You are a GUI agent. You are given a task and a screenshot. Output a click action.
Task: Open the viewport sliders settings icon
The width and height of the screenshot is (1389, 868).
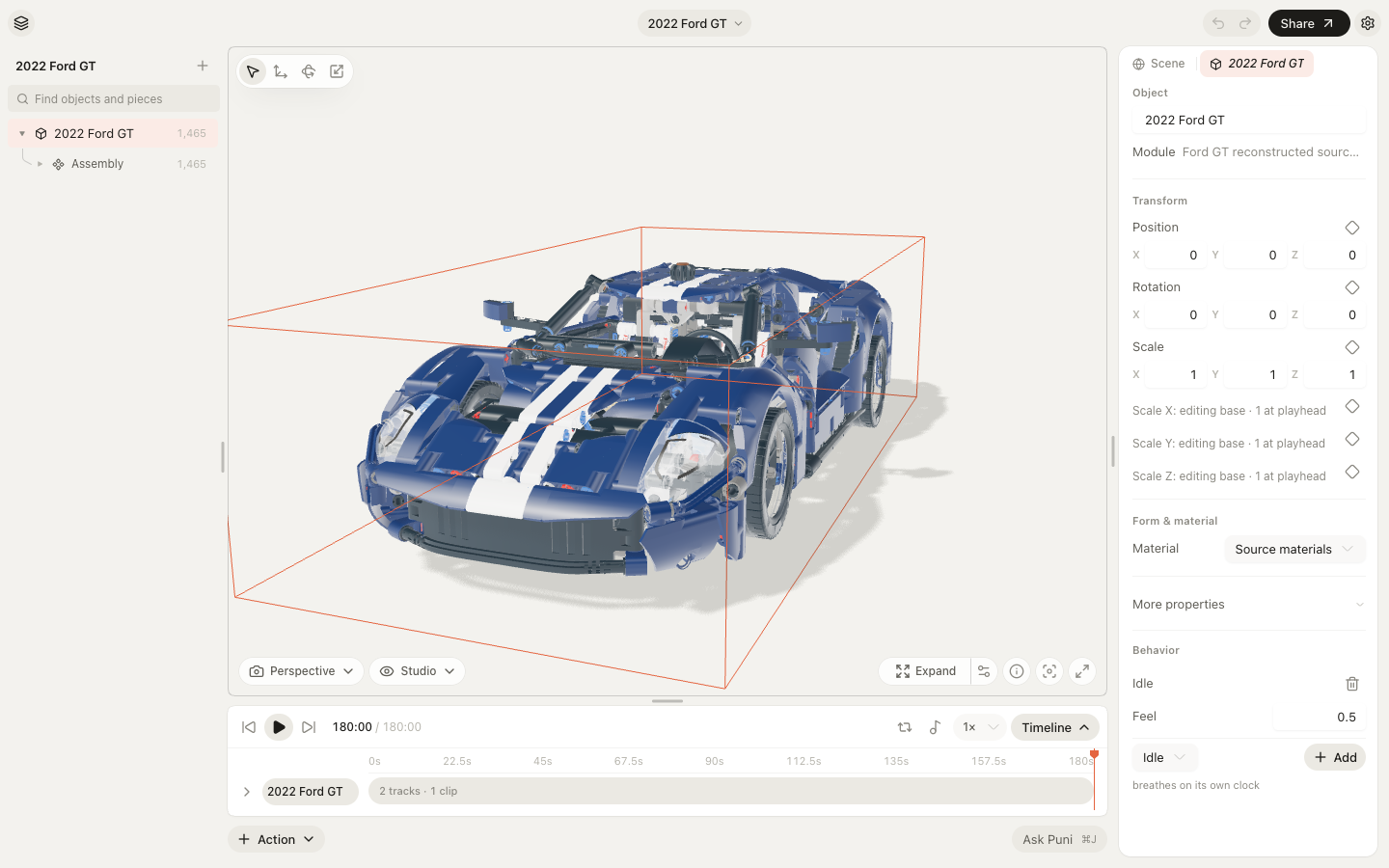pos(984,671)
